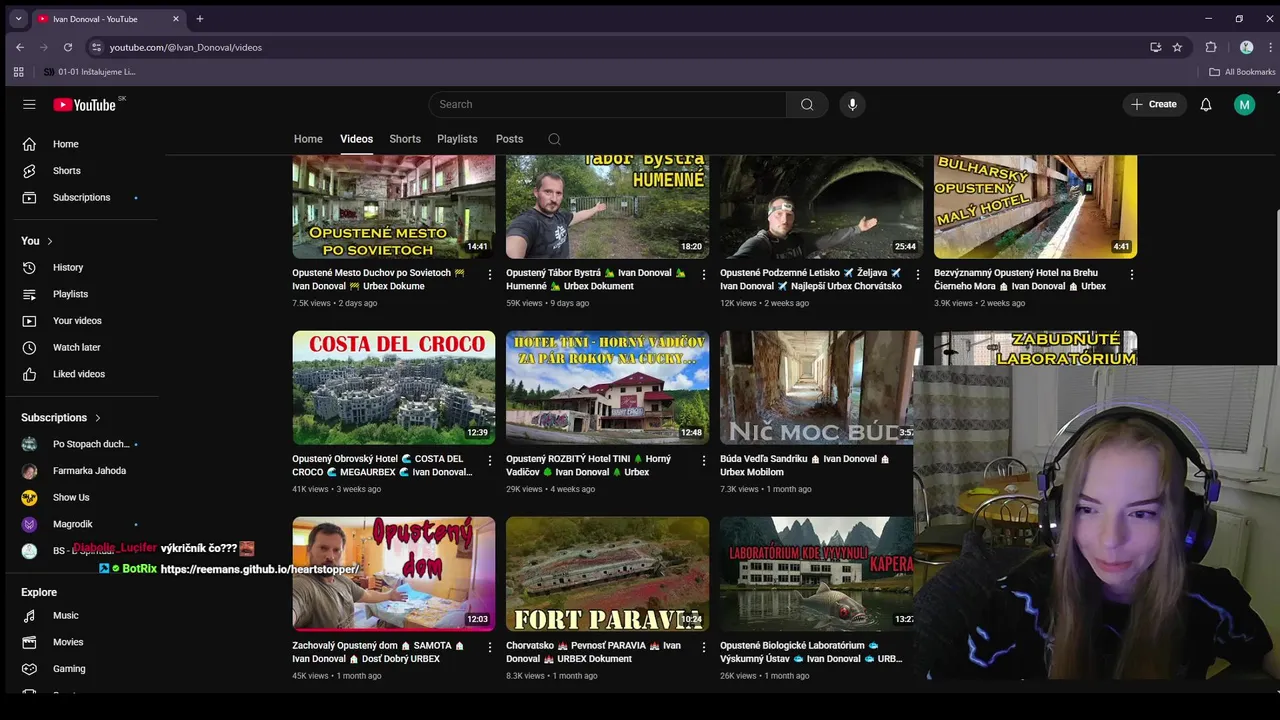1280x720 pixels.
Task: Play Hotel Tini Horný Vadičov thumbnail
Action: [608, 388]
